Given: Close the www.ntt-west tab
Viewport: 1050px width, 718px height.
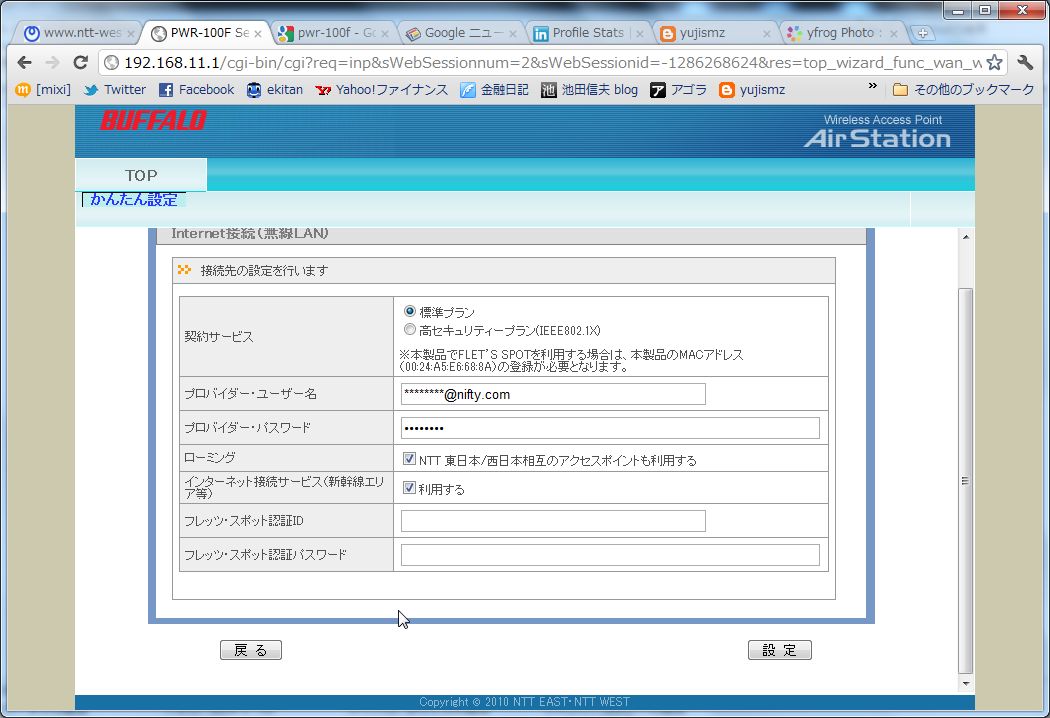Looking at the screenshot, I should point(131,33).
